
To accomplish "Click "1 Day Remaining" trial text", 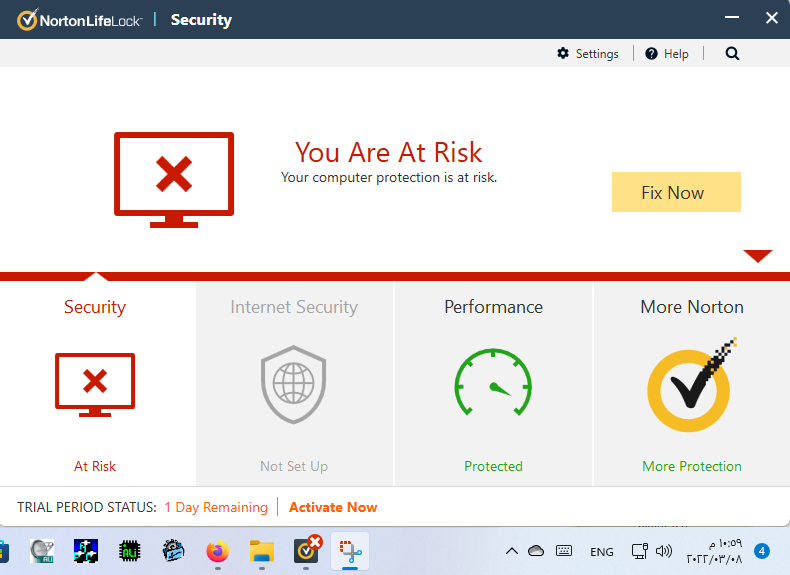I will pyautogui.click(x=216, y=507).
